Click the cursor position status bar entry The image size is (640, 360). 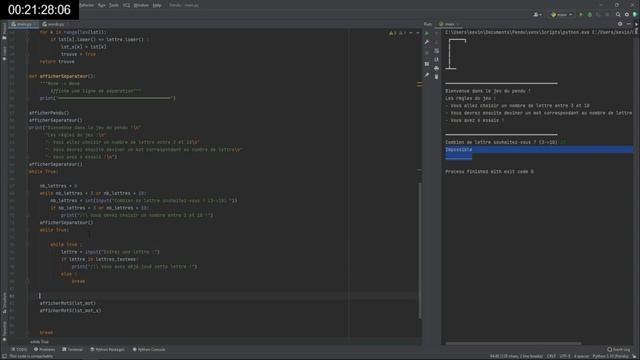click(516, 356)
